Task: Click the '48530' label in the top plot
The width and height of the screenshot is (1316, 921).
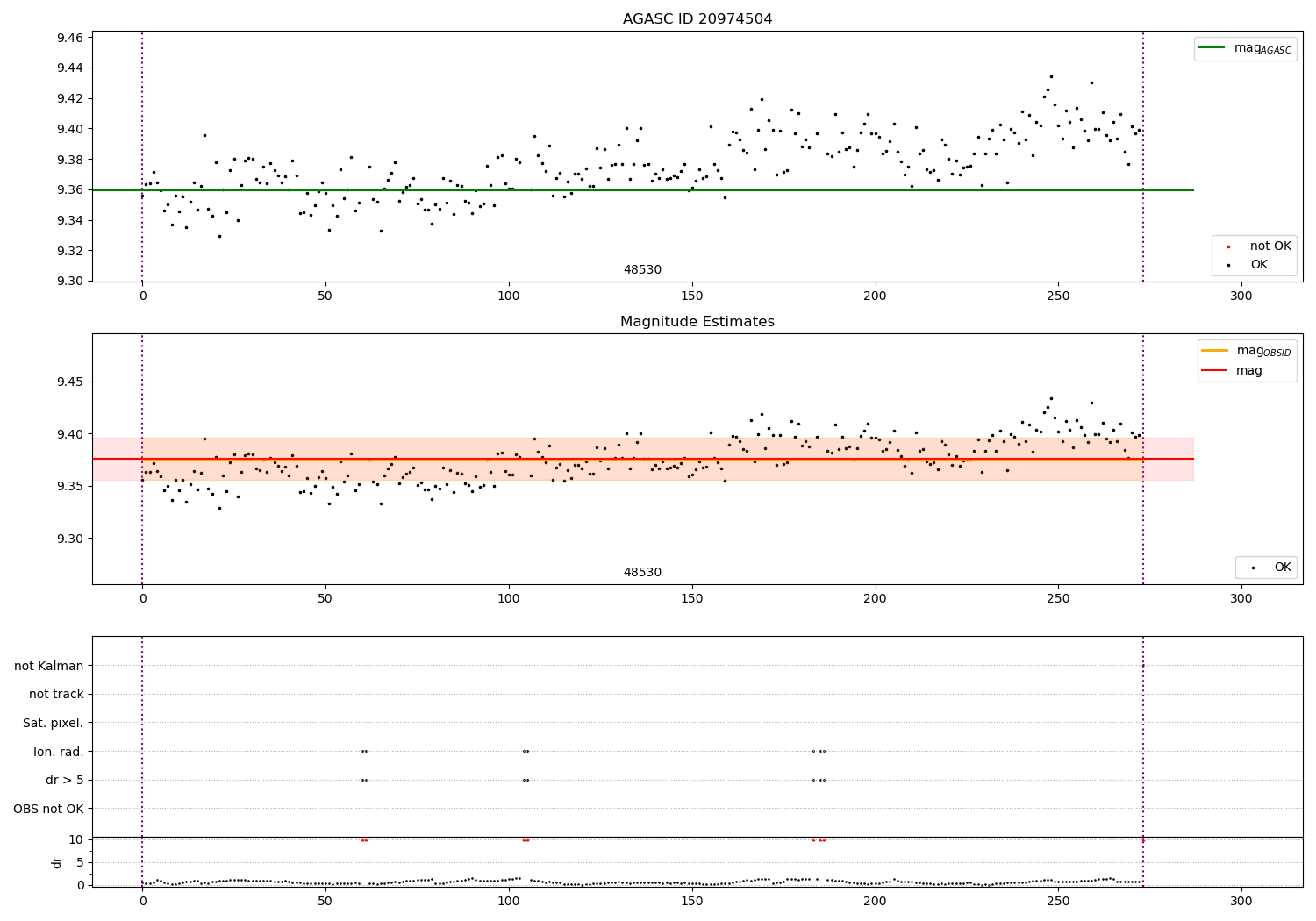Action: 642,270
